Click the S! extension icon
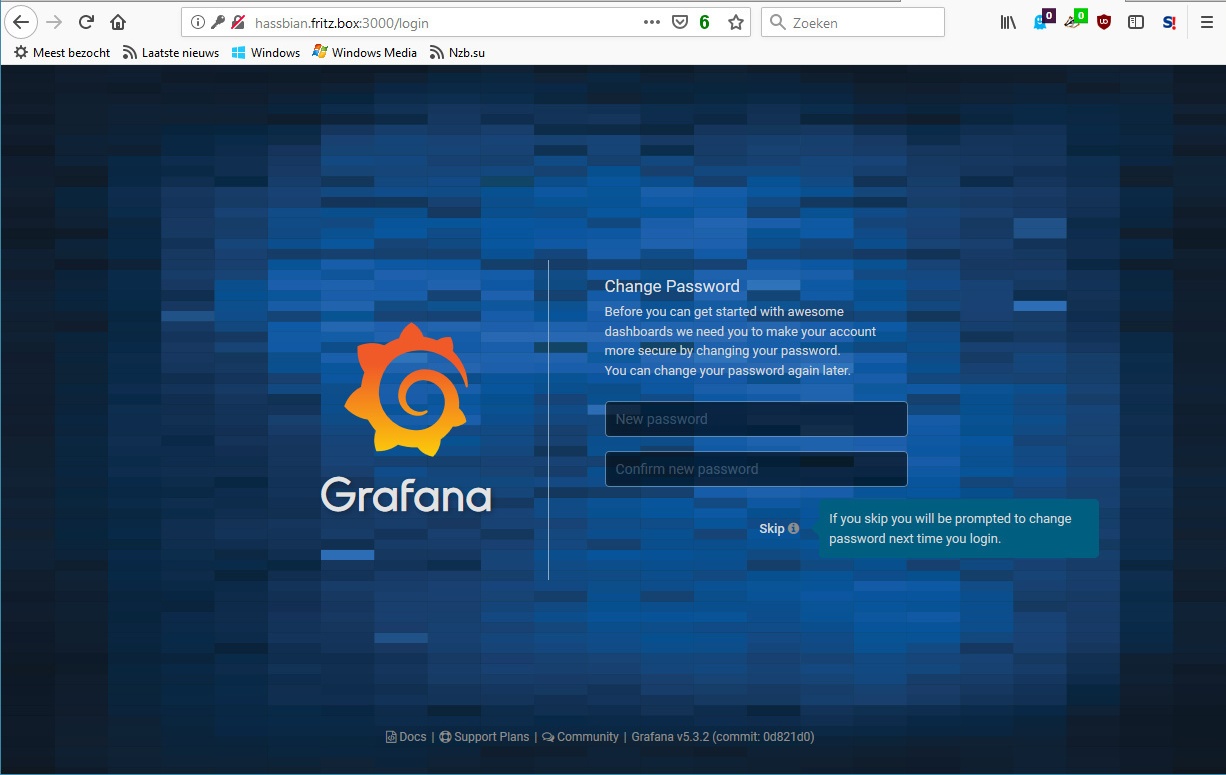This screenshot has width=1226, height=775. point(1169,22)
